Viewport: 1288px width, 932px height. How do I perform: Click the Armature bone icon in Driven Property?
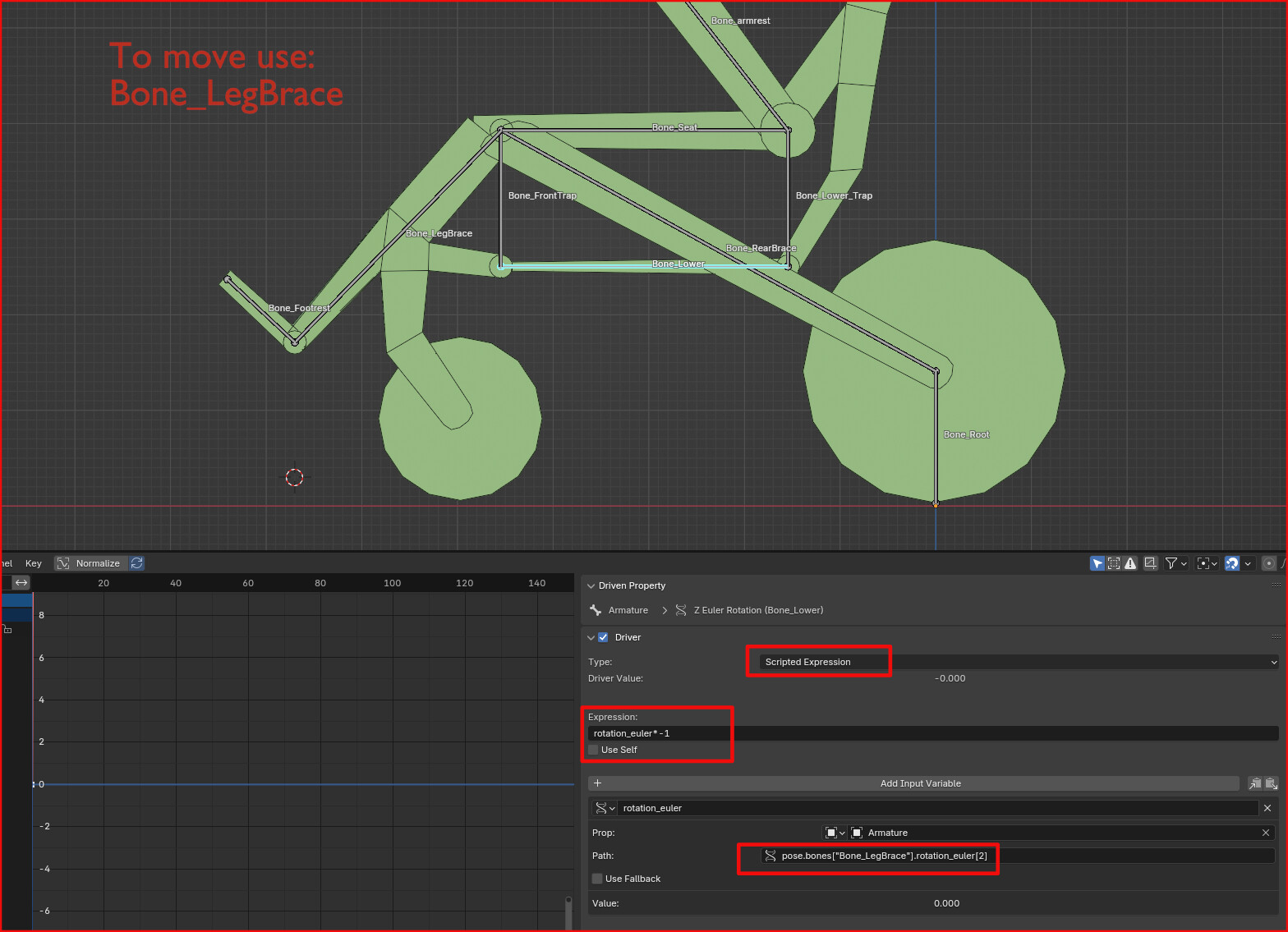pyautogui.click(x=596, y=610)
